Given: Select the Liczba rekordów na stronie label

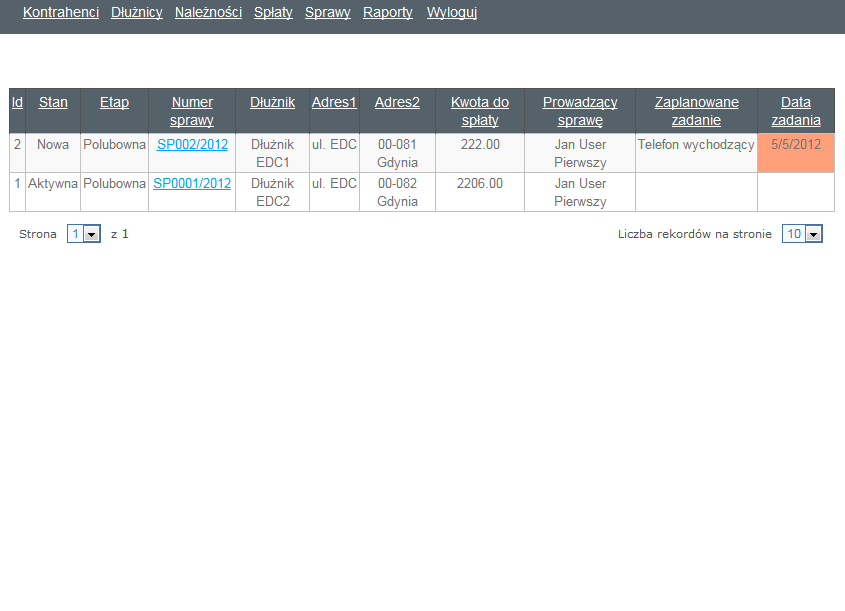Looking at the screenshot, I should (x=695, y=234).
